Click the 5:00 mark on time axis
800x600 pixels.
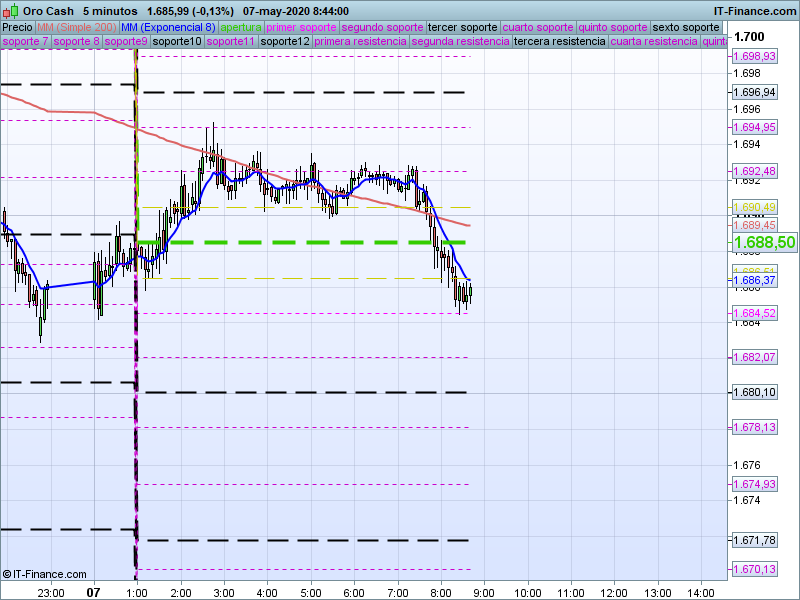310,592
